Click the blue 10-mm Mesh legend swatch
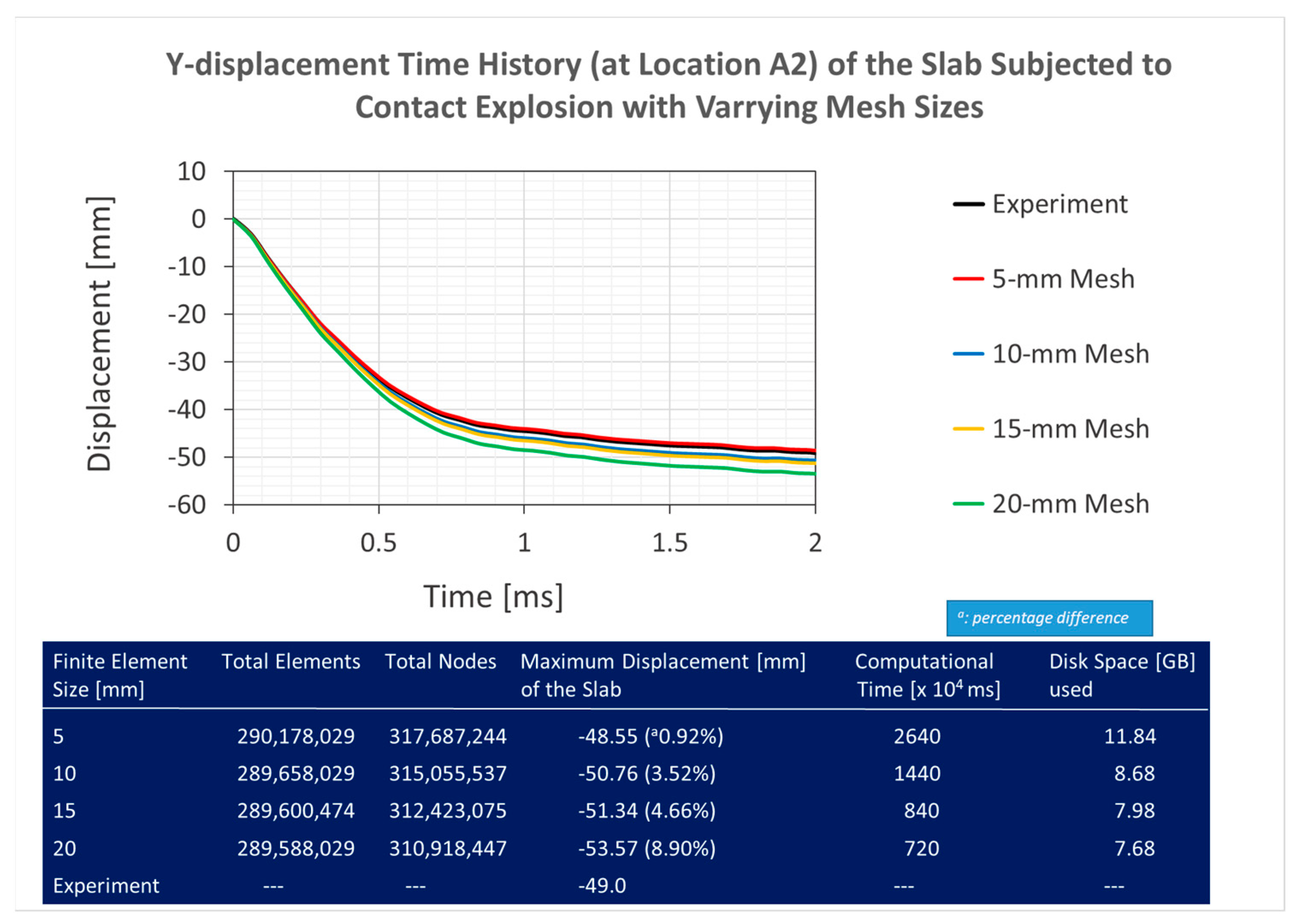Screen dimensions: 1294x924 968,354
